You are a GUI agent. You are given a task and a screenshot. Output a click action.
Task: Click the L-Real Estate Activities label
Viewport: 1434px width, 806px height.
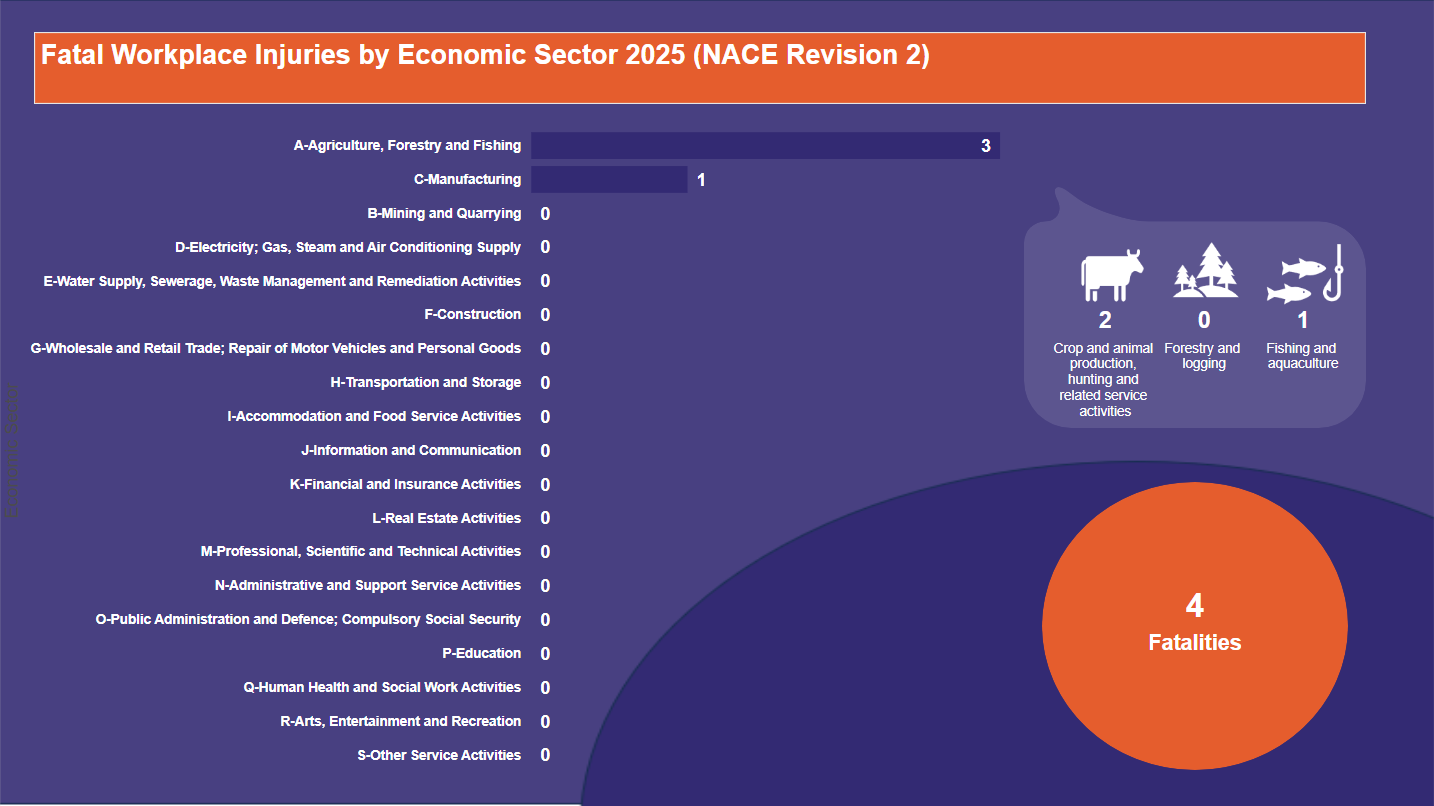tap(446, 518)
